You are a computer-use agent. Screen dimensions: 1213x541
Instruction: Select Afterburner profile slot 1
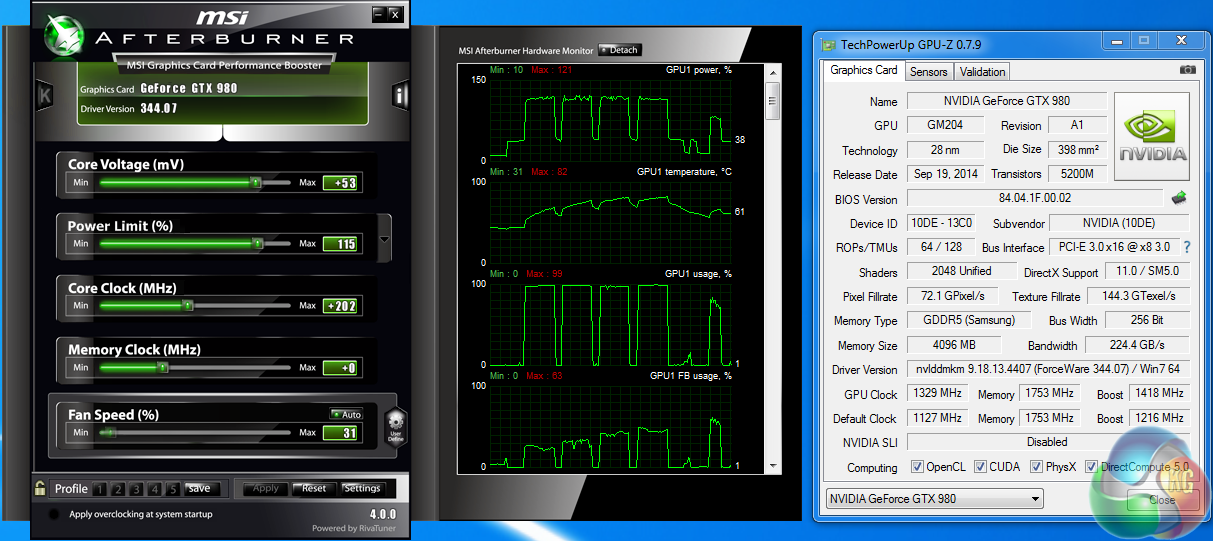[100, 489]
